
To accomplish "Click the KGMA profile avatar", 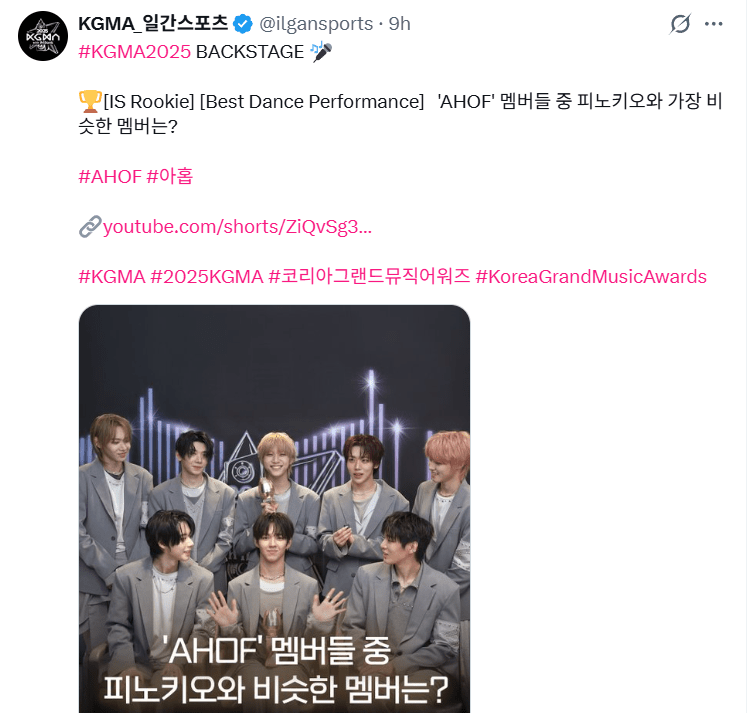I will [43, 36].
